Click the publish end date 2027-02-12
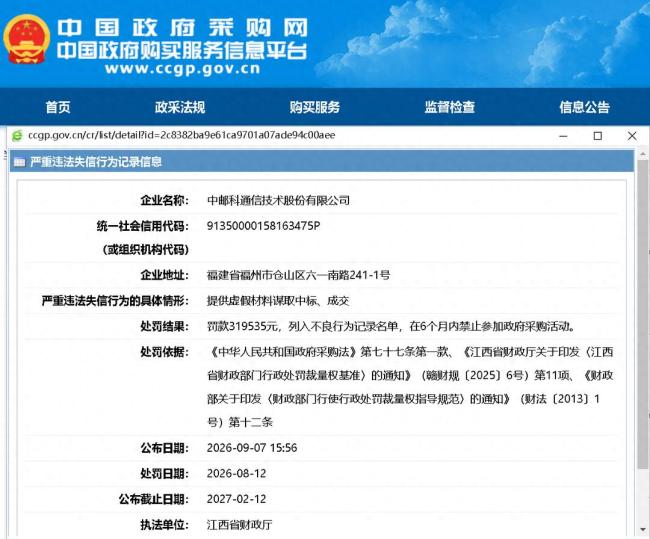 (x=236, y=499)
